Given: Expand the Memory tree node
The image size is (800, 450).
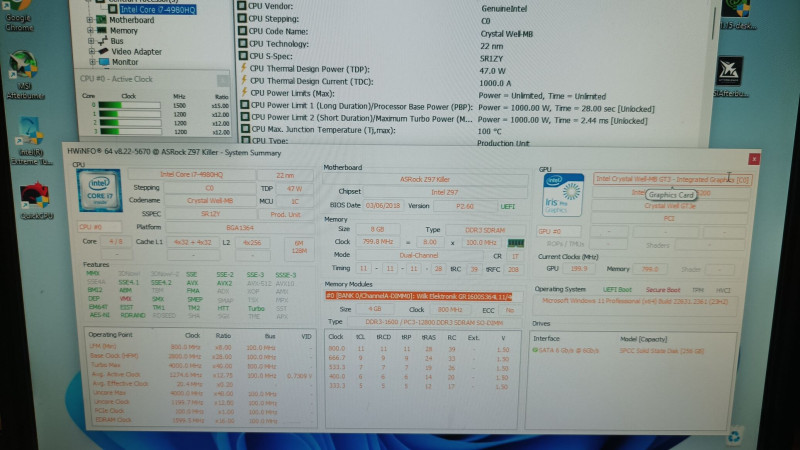Looking at the screenshot, I should [90, 31].
